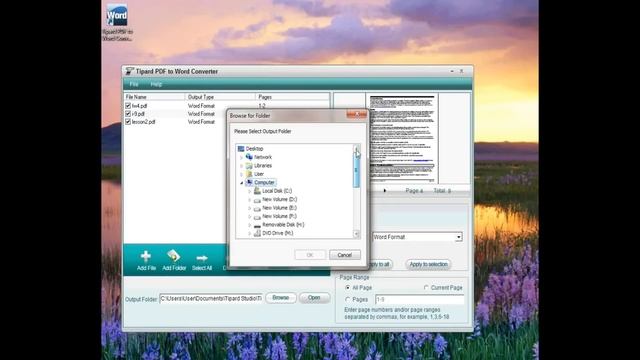Click the Open output folder button
640x360 pixels.
[314, 298]
